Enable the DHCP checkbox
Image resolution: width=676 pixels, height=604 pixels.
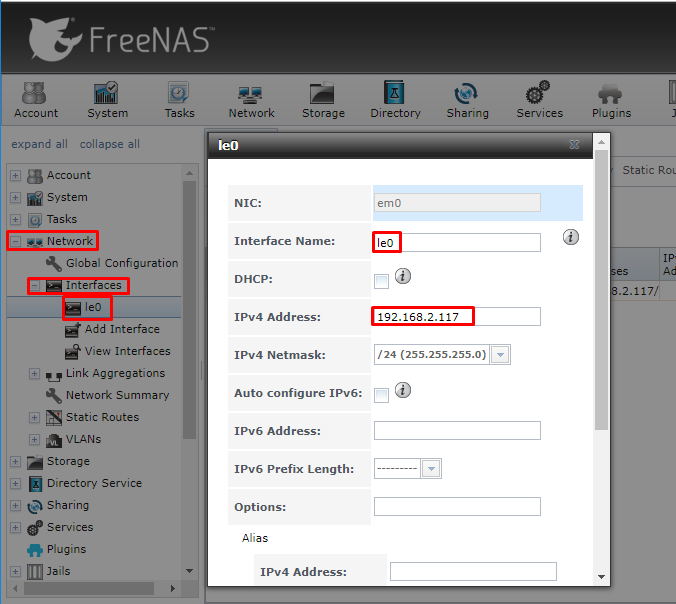click(x=381, y=281)
